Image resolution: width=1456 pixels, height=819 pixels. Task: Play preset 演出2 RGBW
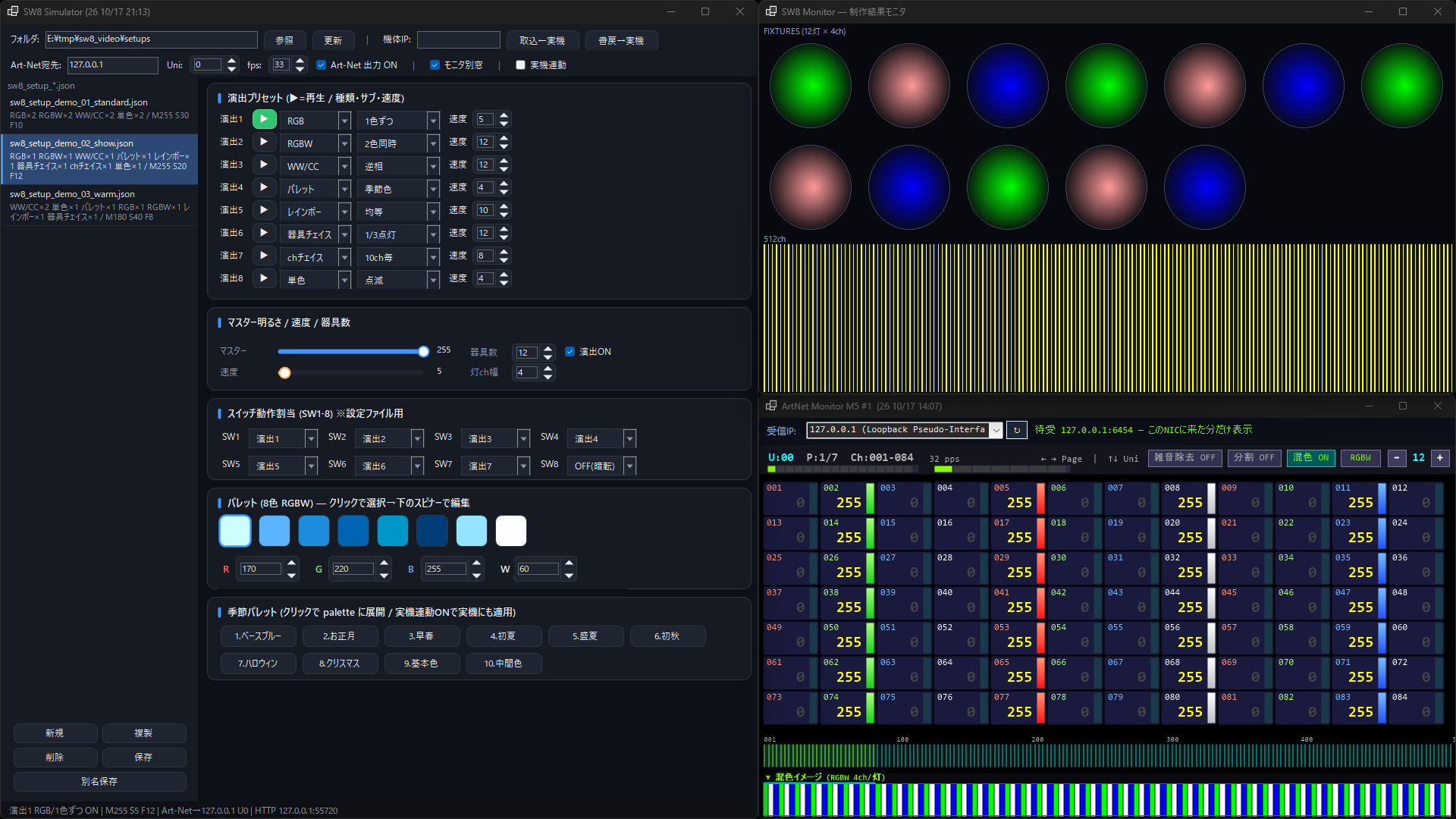tap(264, 142)
